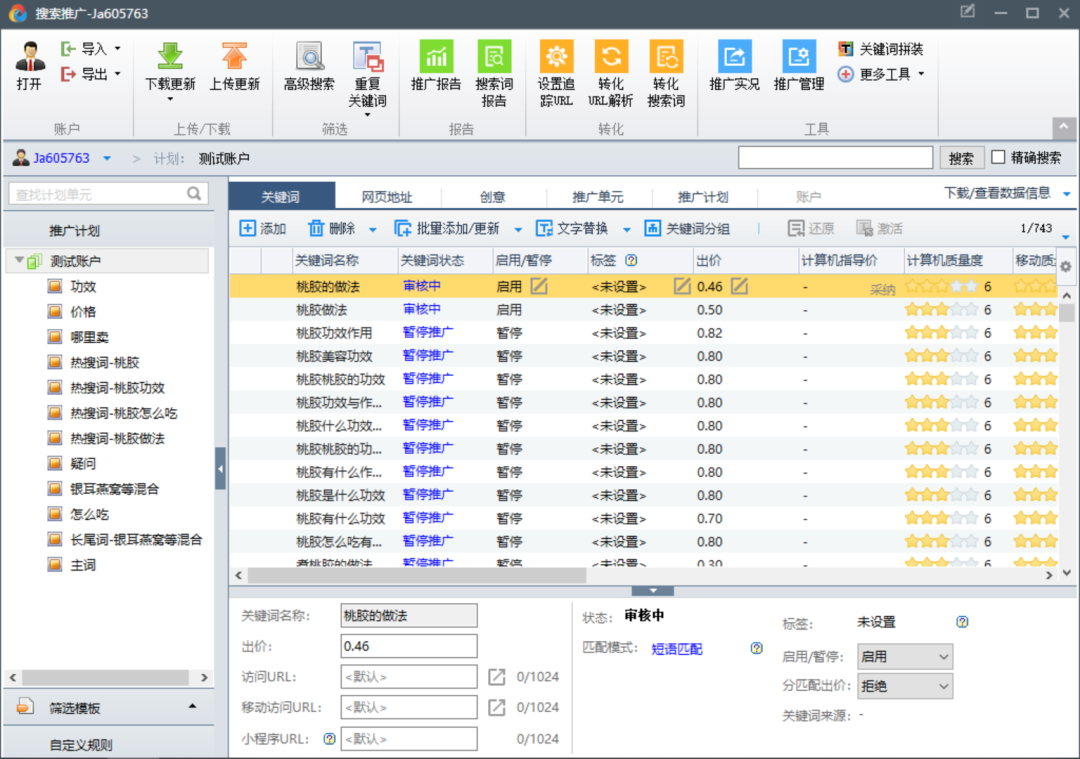Open the 分匹配出价 dropdown showing 拒绝
Image resolution: width=1080 pixels, height=759 pixels.
pos(905,686)
